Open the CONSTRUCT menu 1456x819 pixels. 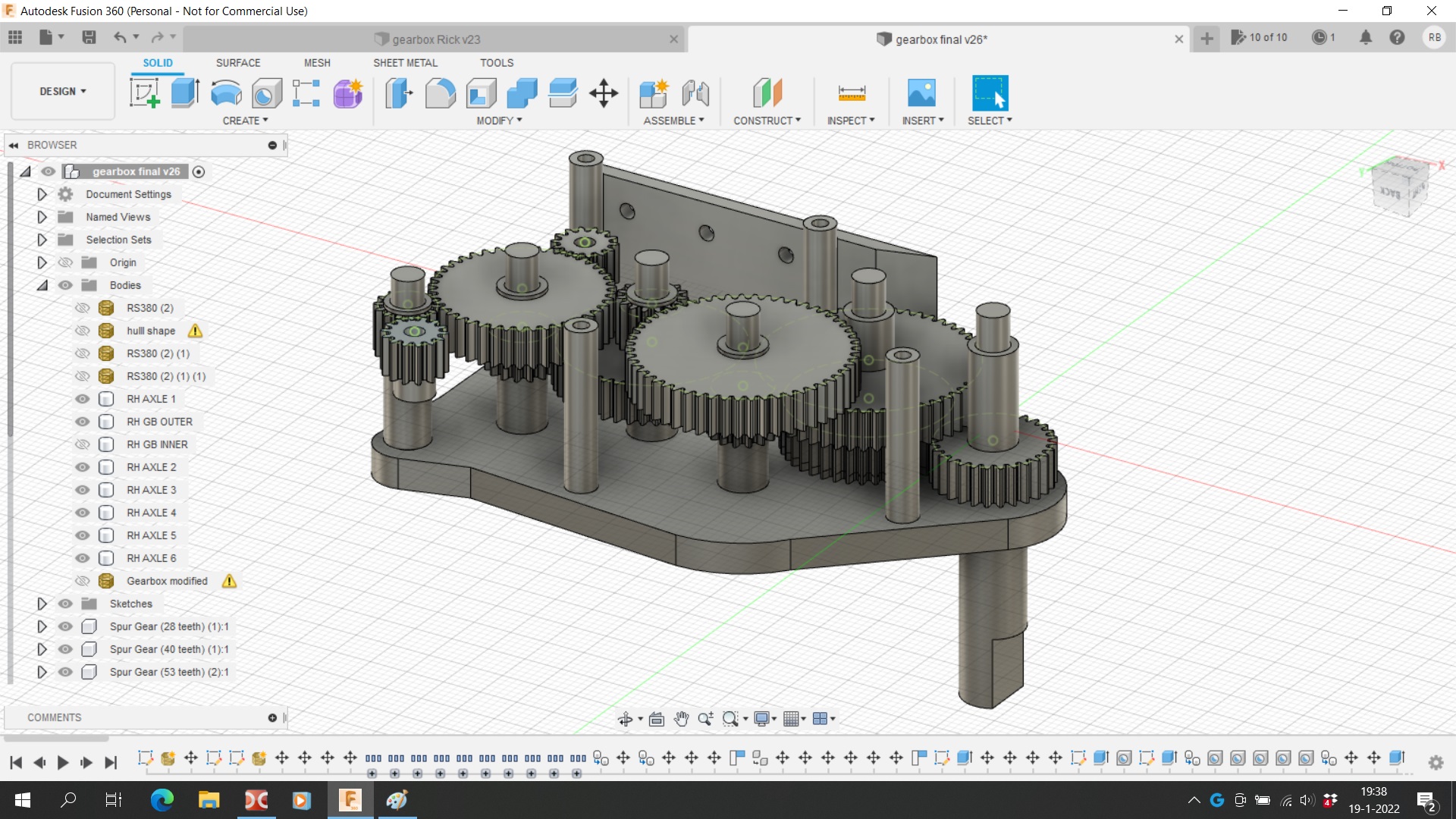(x=767, y=121)
